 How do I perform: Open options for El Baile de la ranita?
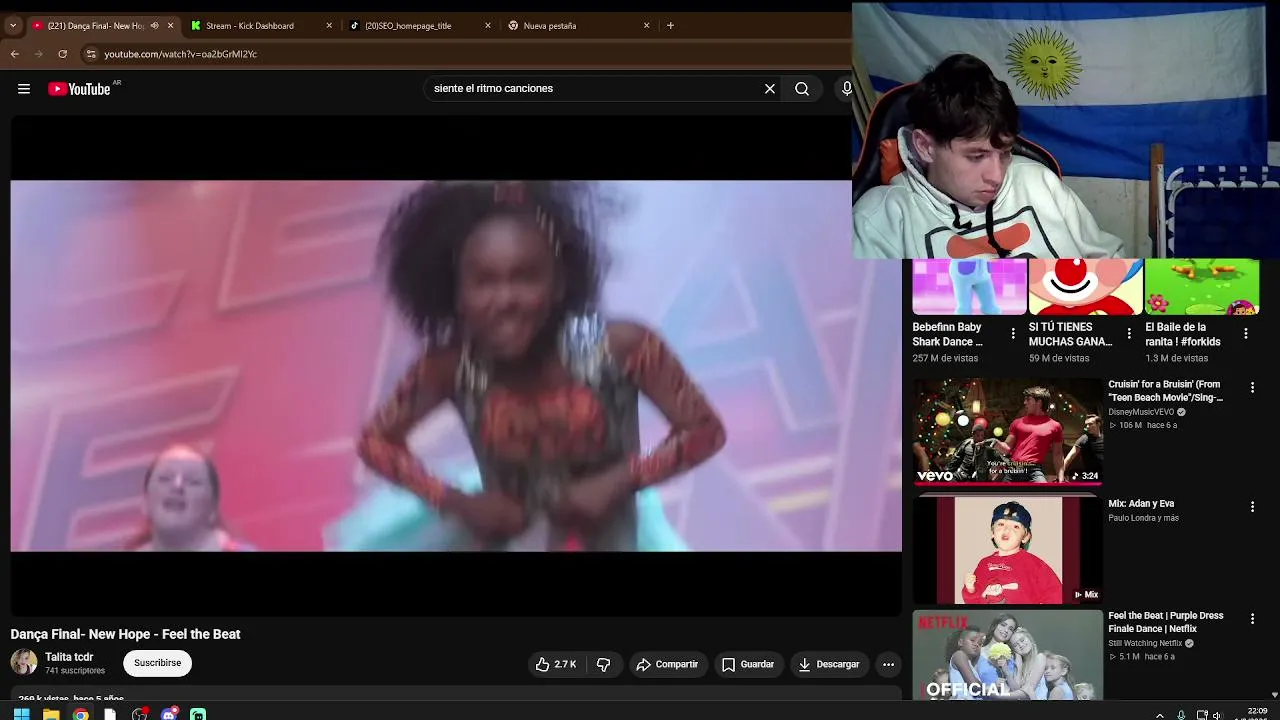pyautogui.click(x=1246, y=334)
